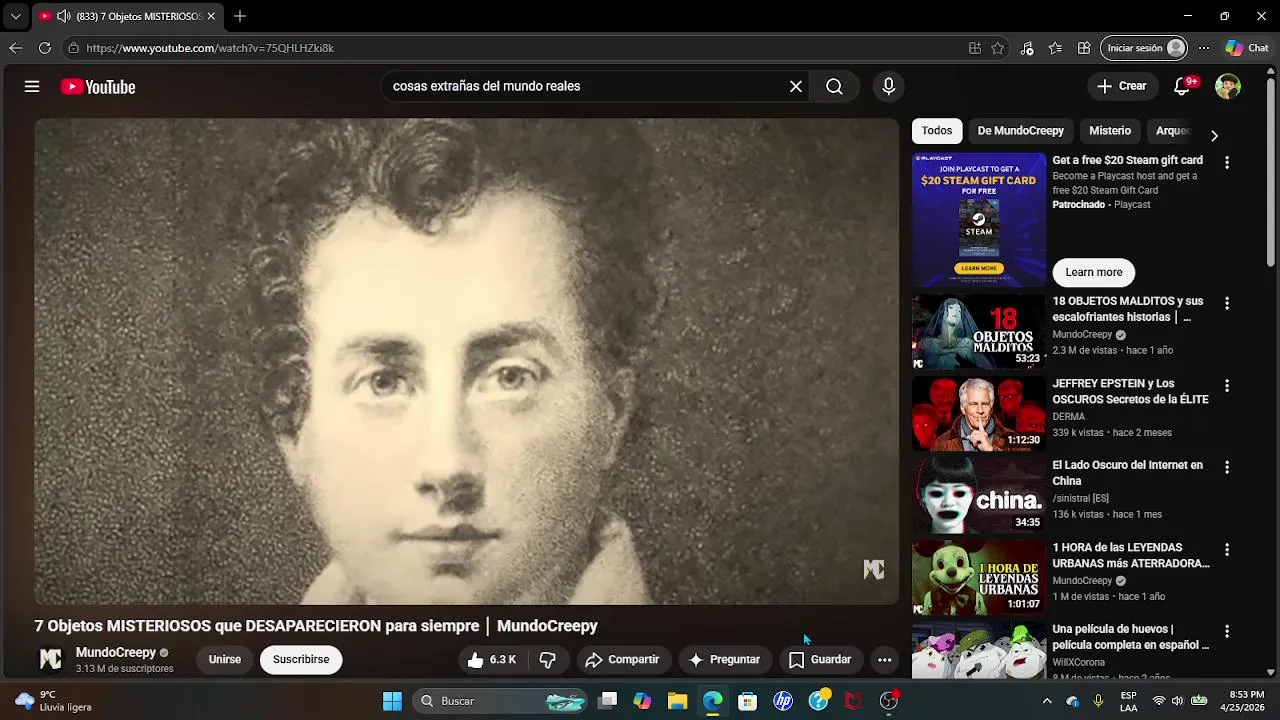Reload page with refresh icon
This screenshot has width=1280, height=720.
(x=45, y=48)
